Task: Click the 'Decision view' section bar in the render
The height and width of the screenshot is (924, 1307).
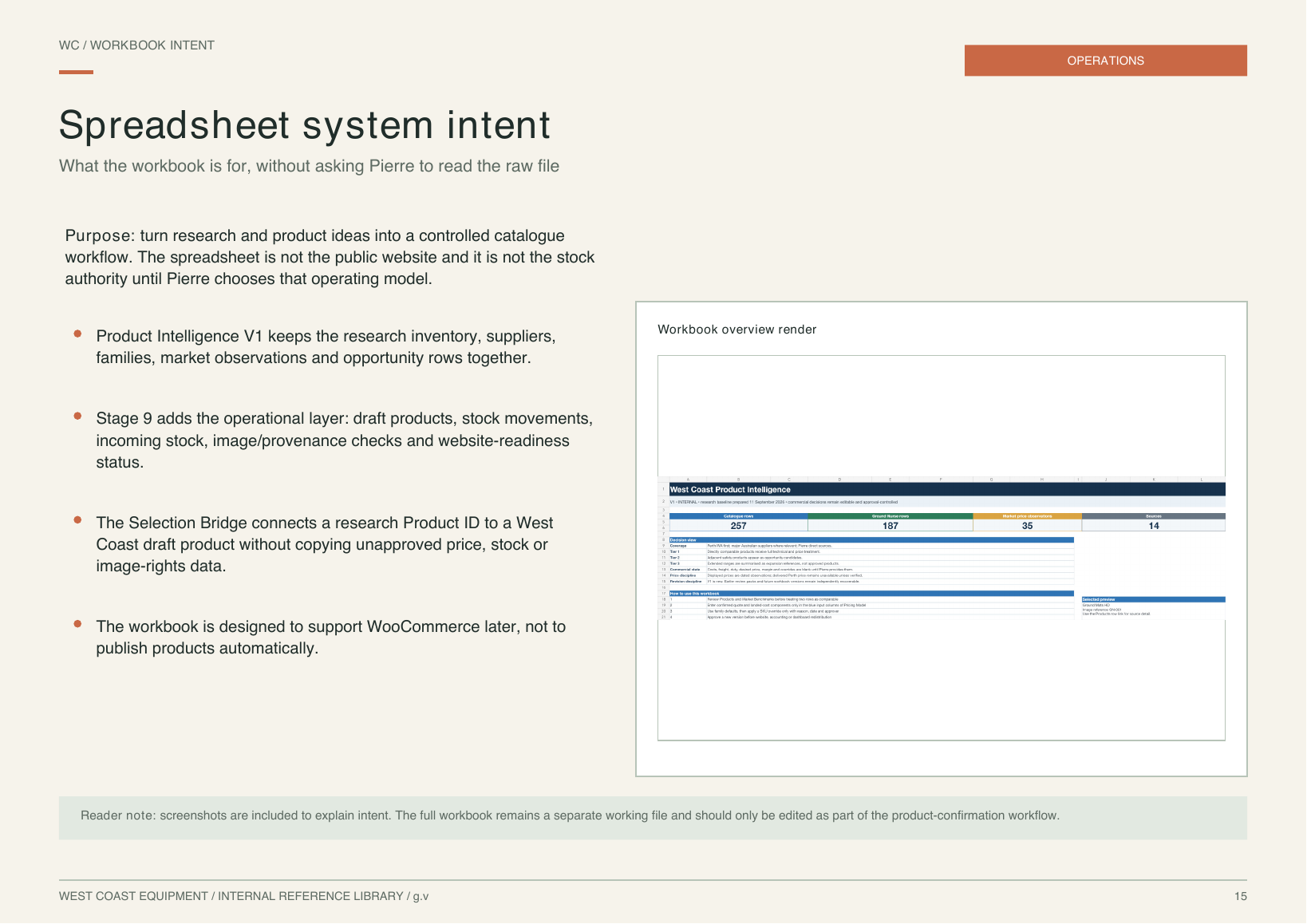Action: pos(871,540)
